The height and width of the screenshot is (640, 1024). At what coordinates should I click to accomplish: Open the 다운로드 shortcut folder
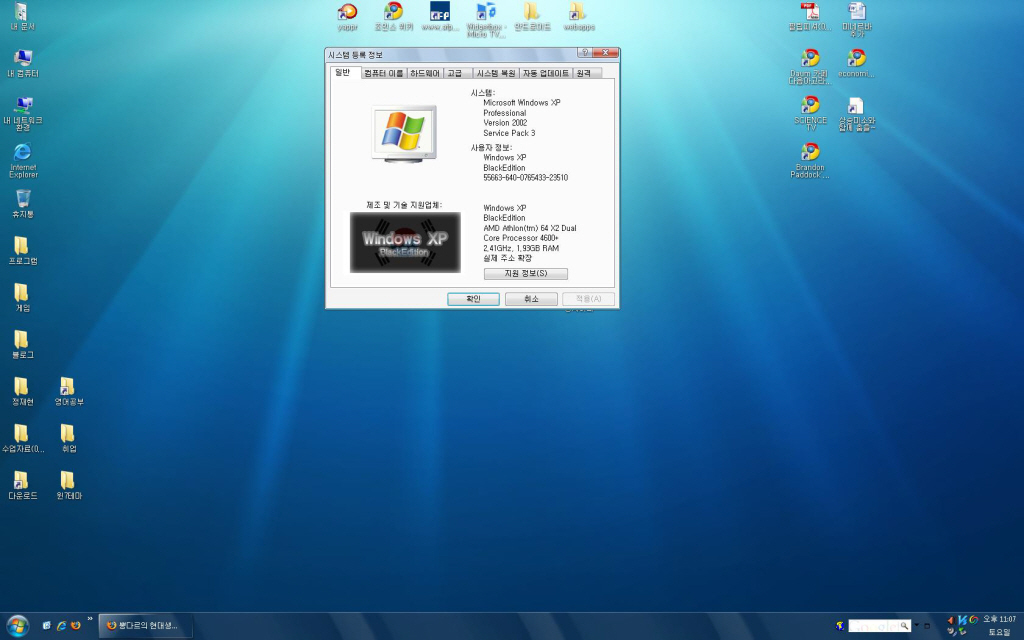pyautogui.click(x=23, y=486)
